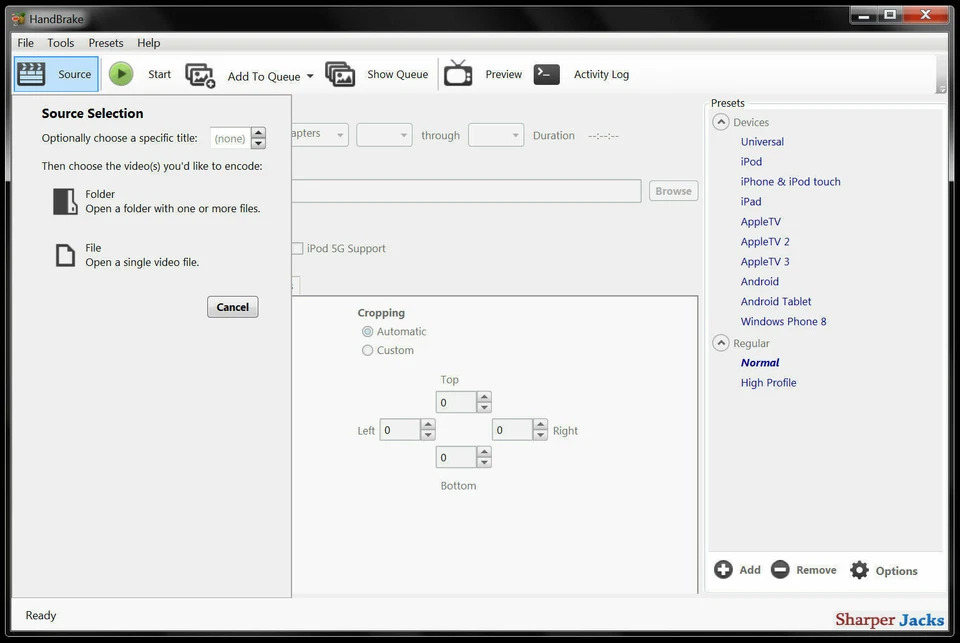
Task: Switch cropping to Custom
Action: point(368,350)
